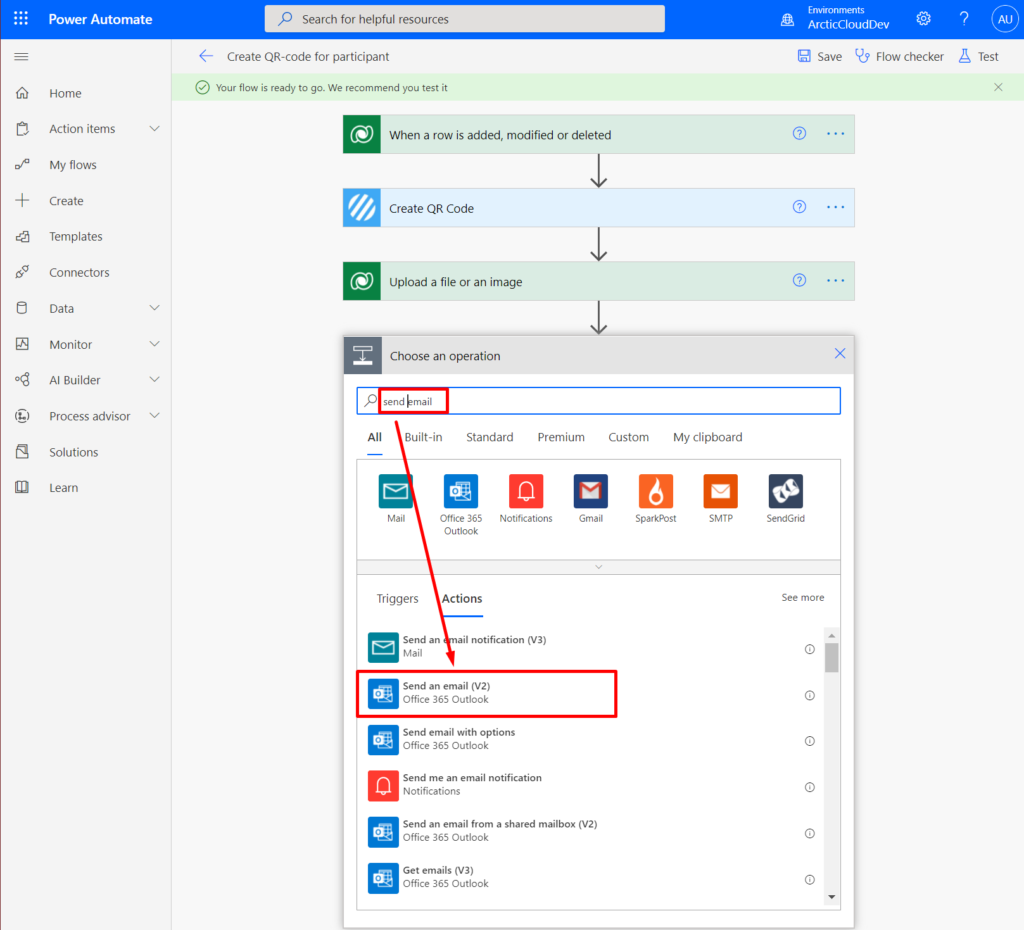Collapse the left navigation hamburger menu
The height and width of the screenshot is (930, 1024).
pos(22,57)
